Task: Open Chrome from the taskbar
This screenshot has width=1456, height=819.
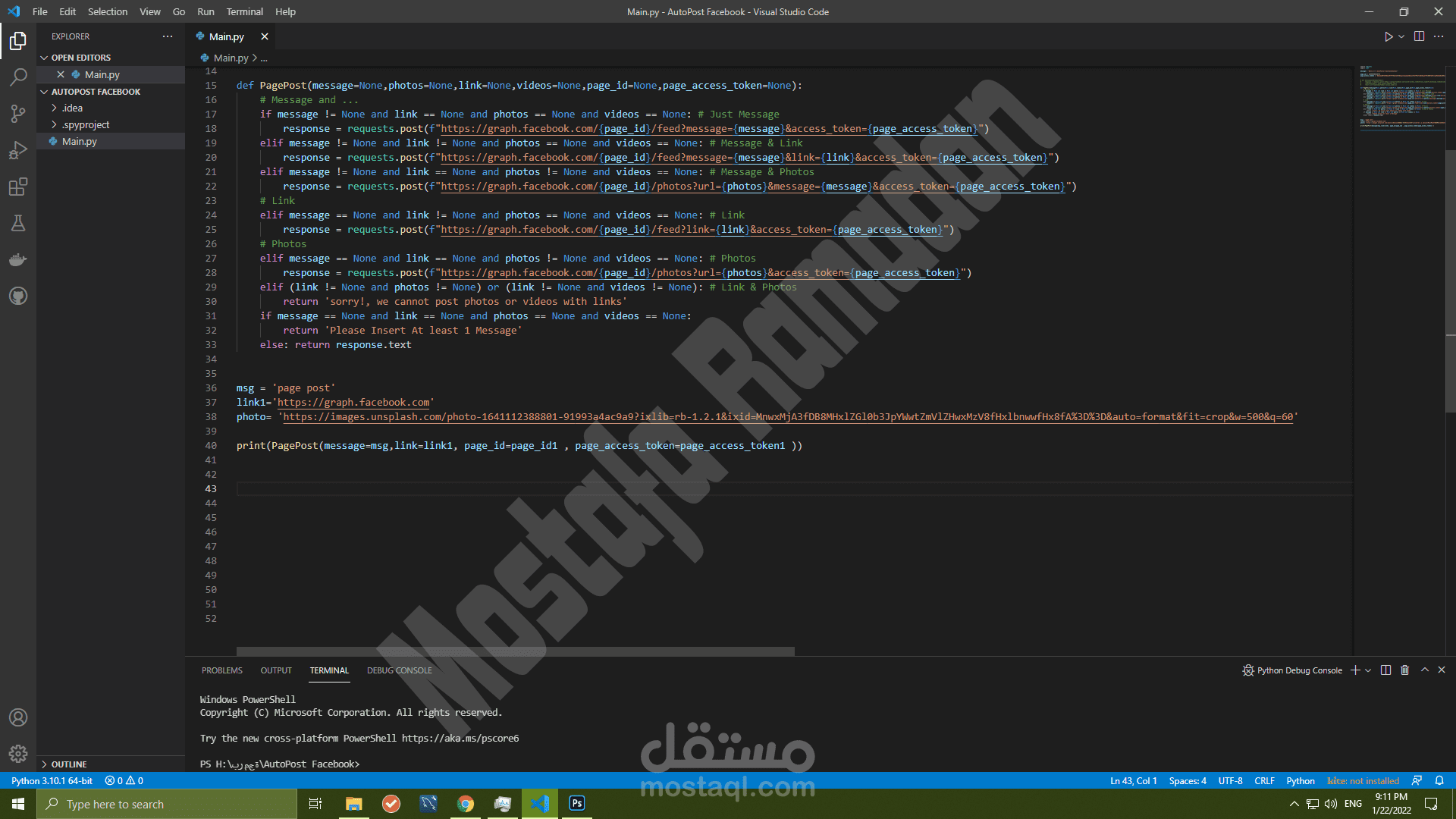Action: coord(466,804)
